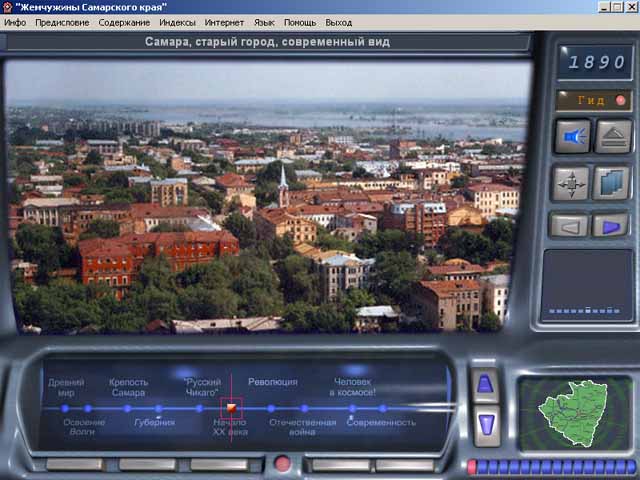This screenshot has width=640, height=480.
Task: Open the Содержание menu
Action: (124, 22)
